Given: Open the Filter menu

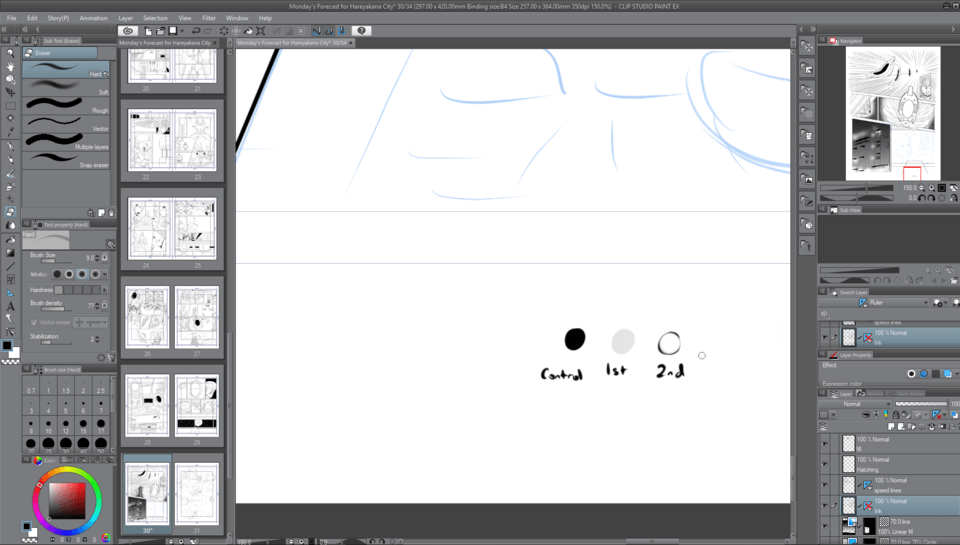Looking at the screenshot, I should pyautogui.click(x=209, y=18).
